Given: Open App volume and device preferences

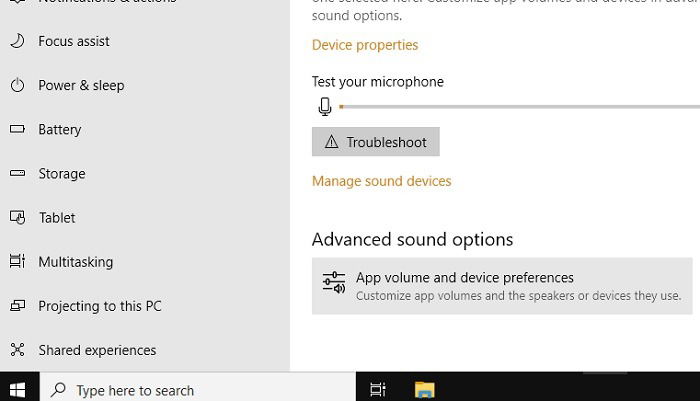Looking at the screenshot, I should 502,286.
